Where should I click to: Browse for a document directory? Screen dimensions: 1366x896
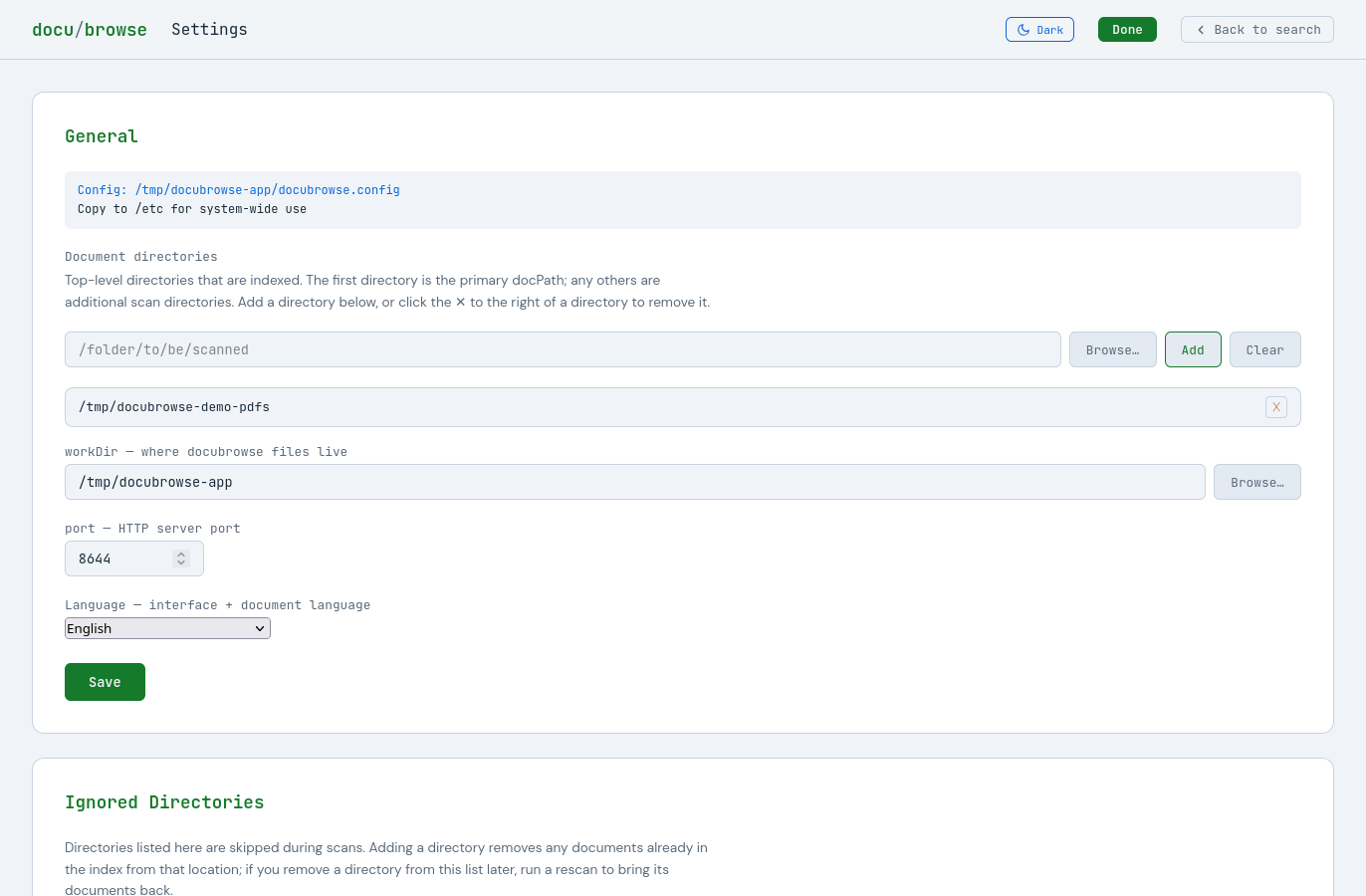point(1113,349)
